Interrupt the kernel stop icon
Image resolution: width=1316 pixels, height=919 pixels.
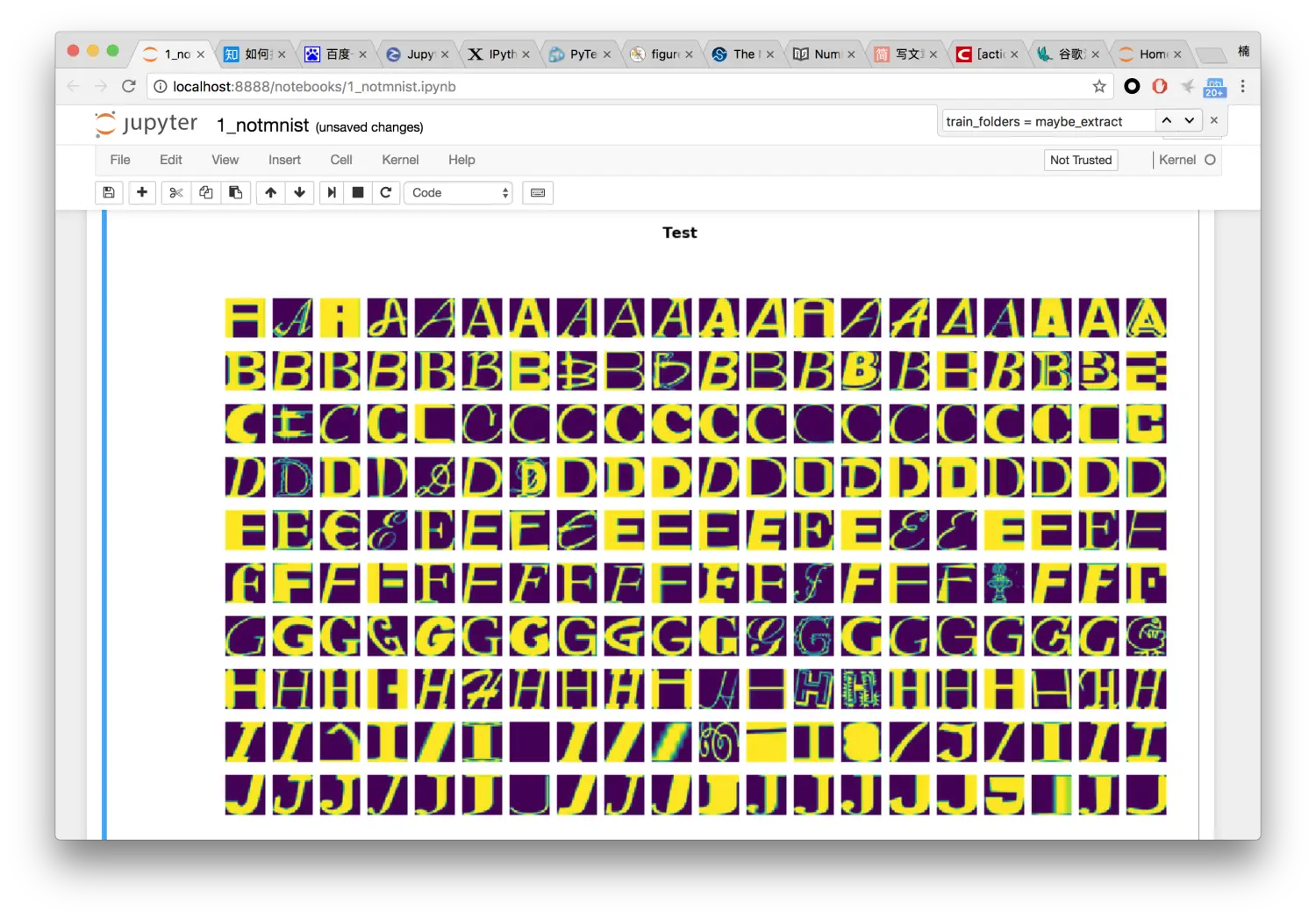[x=358, y=193]
